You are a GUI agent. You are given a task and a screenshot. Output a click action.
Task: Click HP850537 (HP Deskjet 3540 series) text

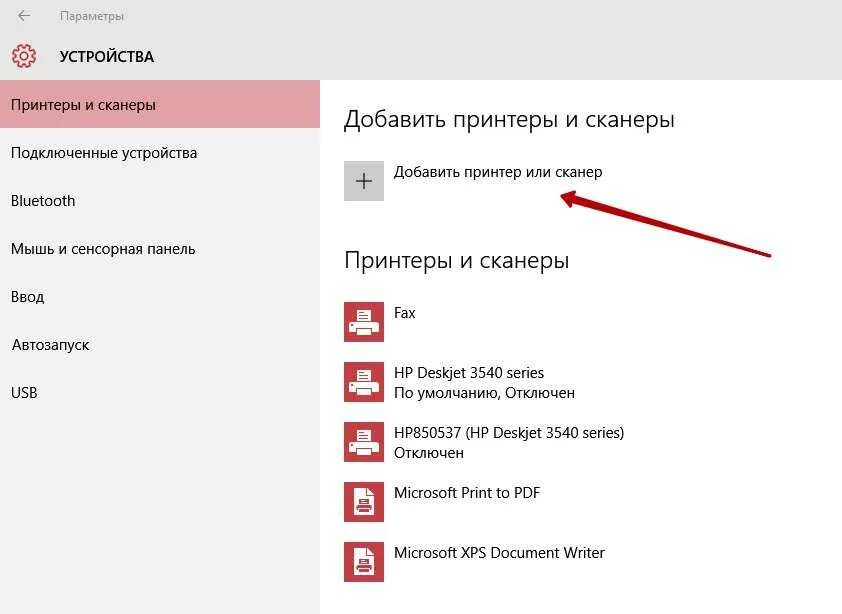[509, 433]
